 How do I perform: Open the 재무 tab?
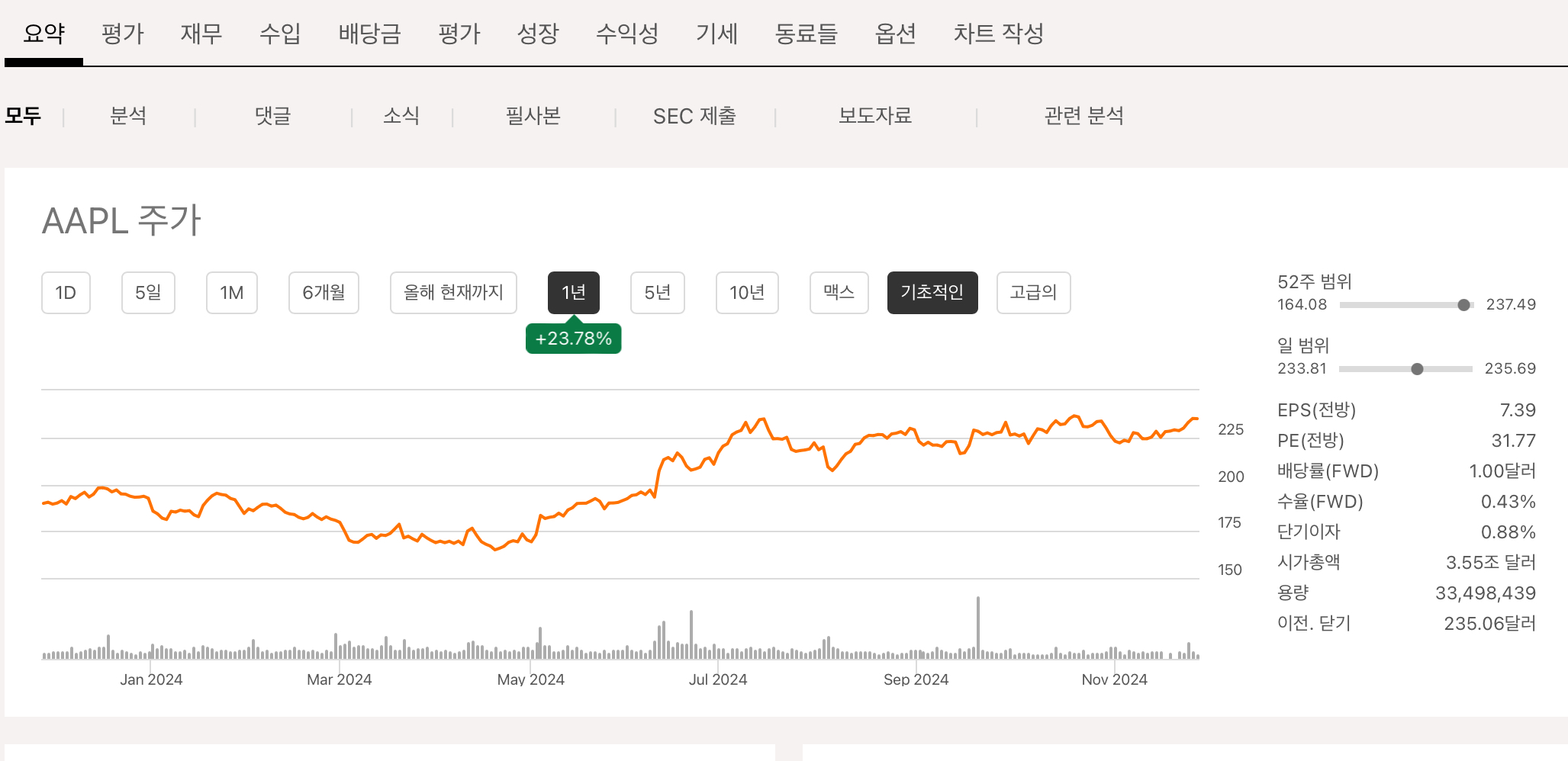[x=201, y=34]
